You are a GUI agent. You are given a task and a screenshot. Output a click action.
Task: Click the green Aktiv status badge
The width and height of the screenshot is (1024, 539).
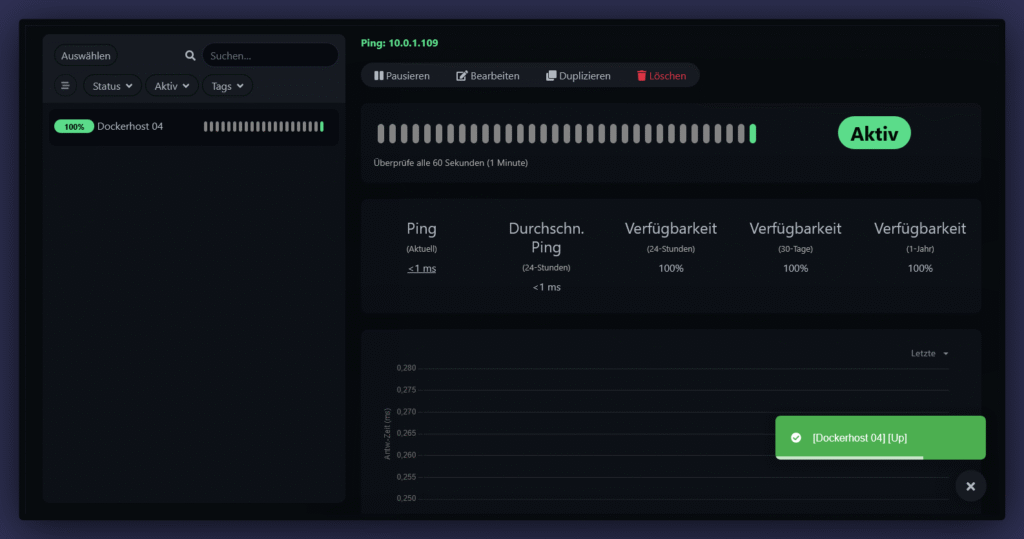(874, 133)
